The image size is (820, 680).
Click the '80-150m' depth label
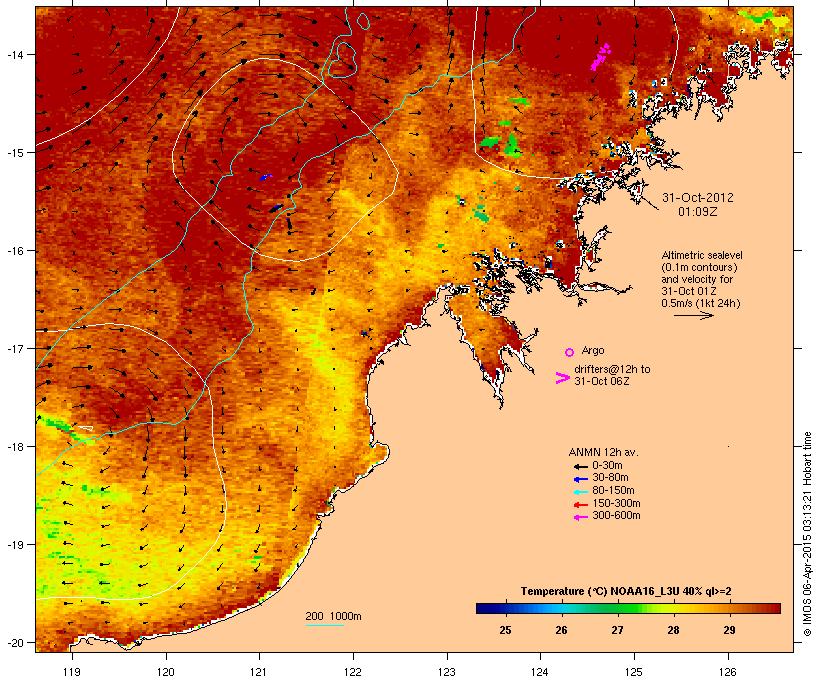[613, 491]
